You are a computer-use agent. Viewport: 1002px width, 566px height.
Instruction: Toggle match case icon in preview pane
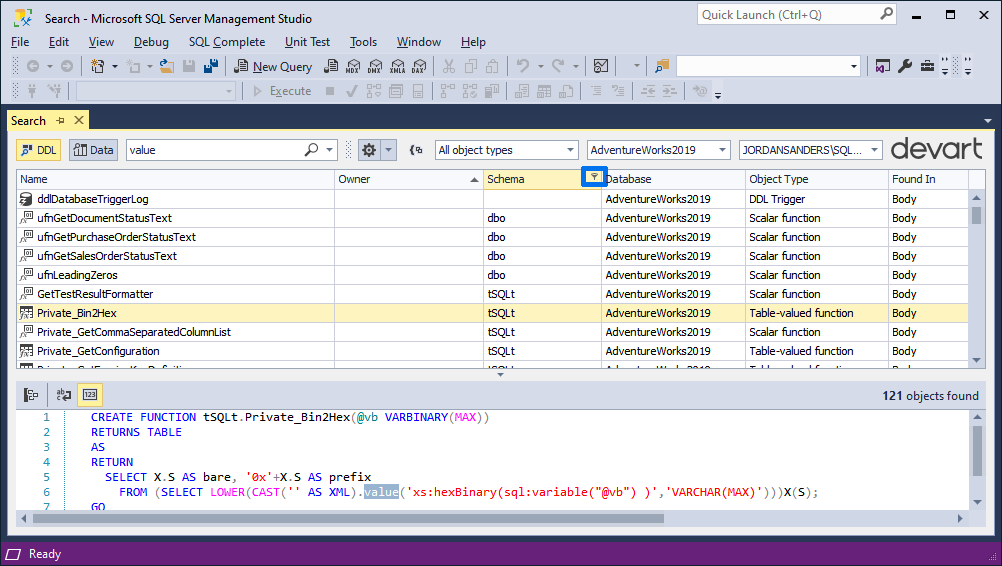(63, 395)
